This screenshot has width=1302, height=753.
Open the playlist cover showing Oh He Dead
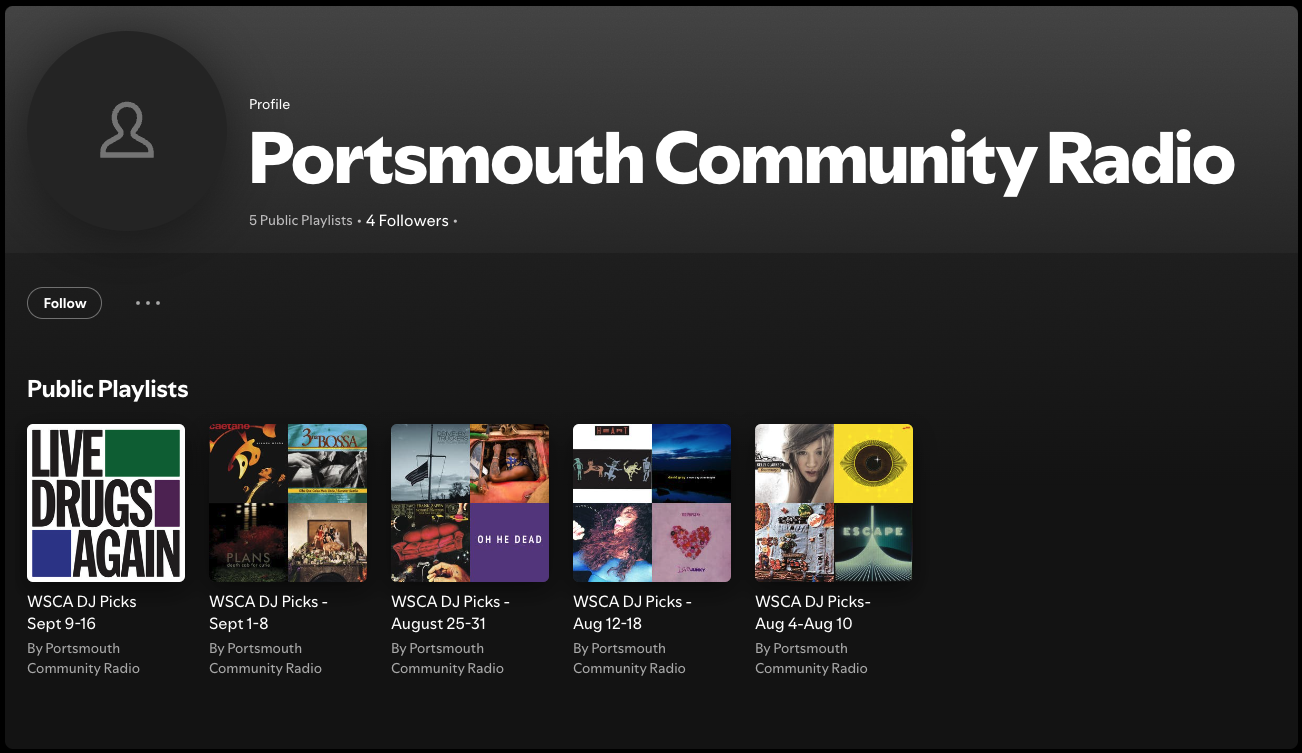(x=470, y=503)
